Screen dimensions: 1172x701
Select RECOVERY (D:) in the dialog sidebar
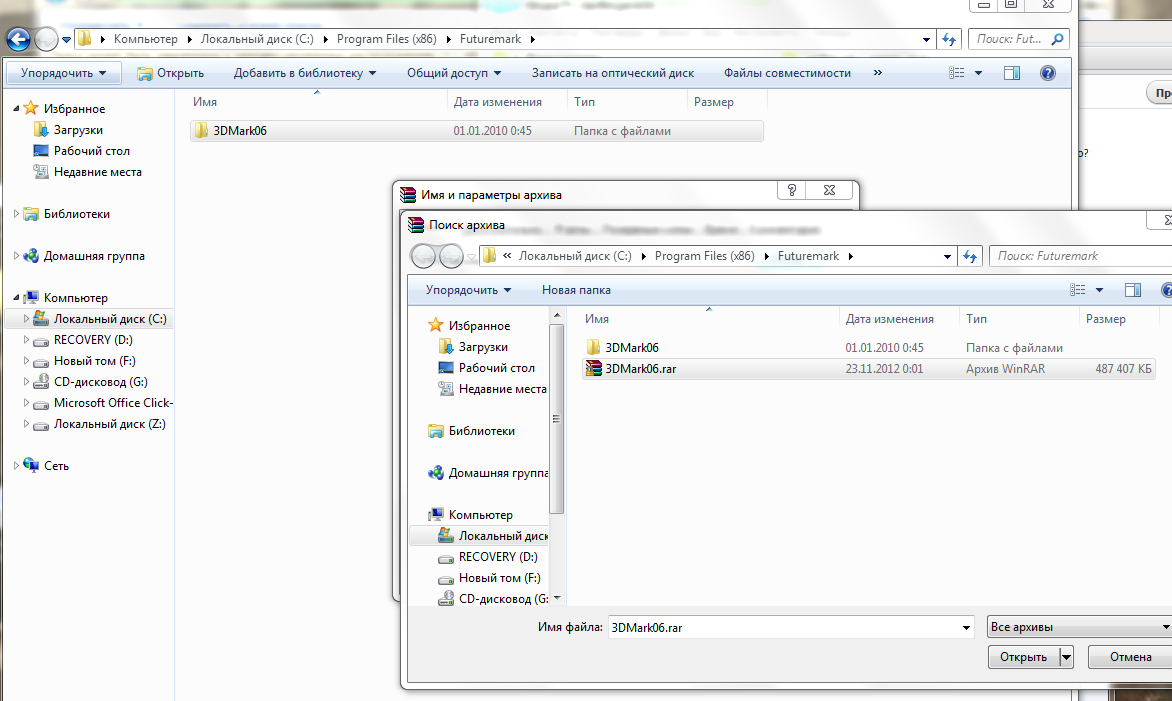(x=498, y=557)
